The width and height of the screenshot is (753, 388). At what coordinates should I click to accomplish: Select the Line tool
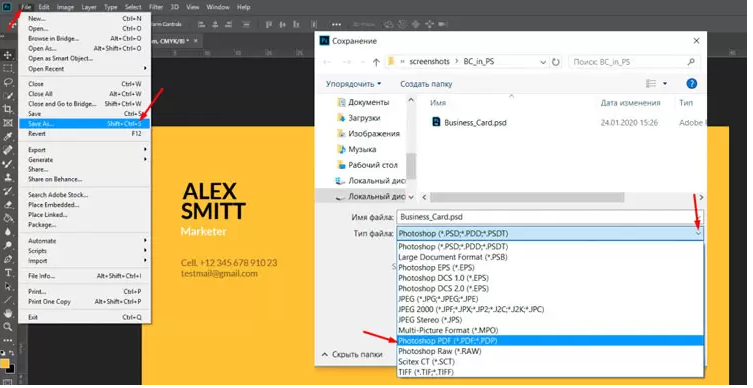point(8,300)
